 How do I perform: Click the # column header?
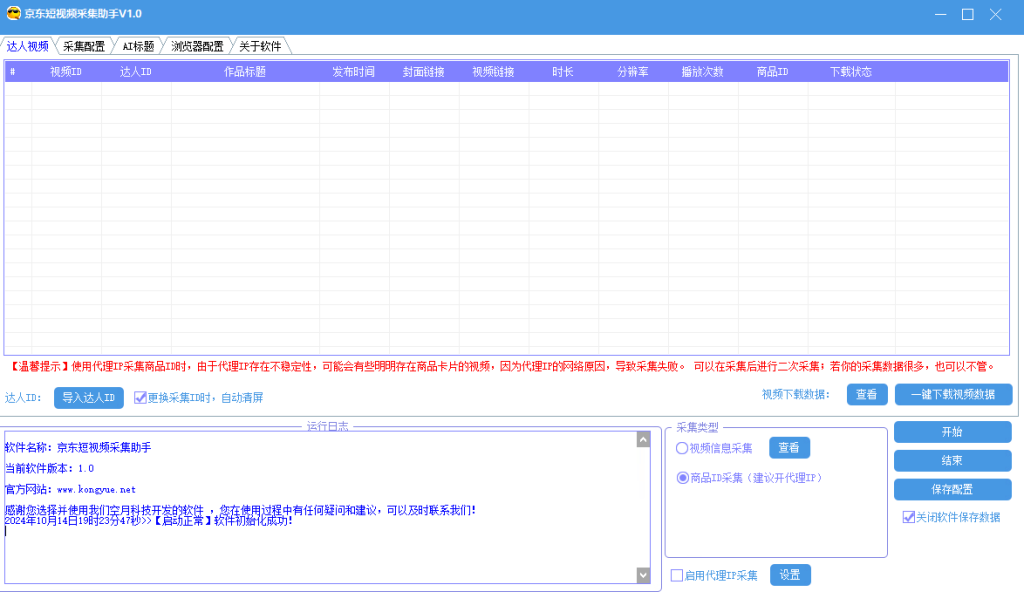pos(12,72)
